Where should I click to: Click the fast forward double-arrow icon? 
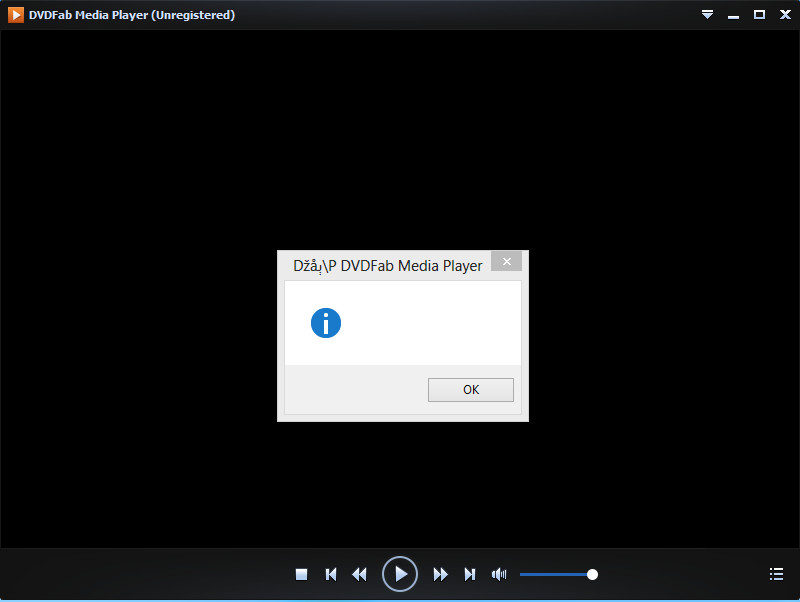(440, 574)
